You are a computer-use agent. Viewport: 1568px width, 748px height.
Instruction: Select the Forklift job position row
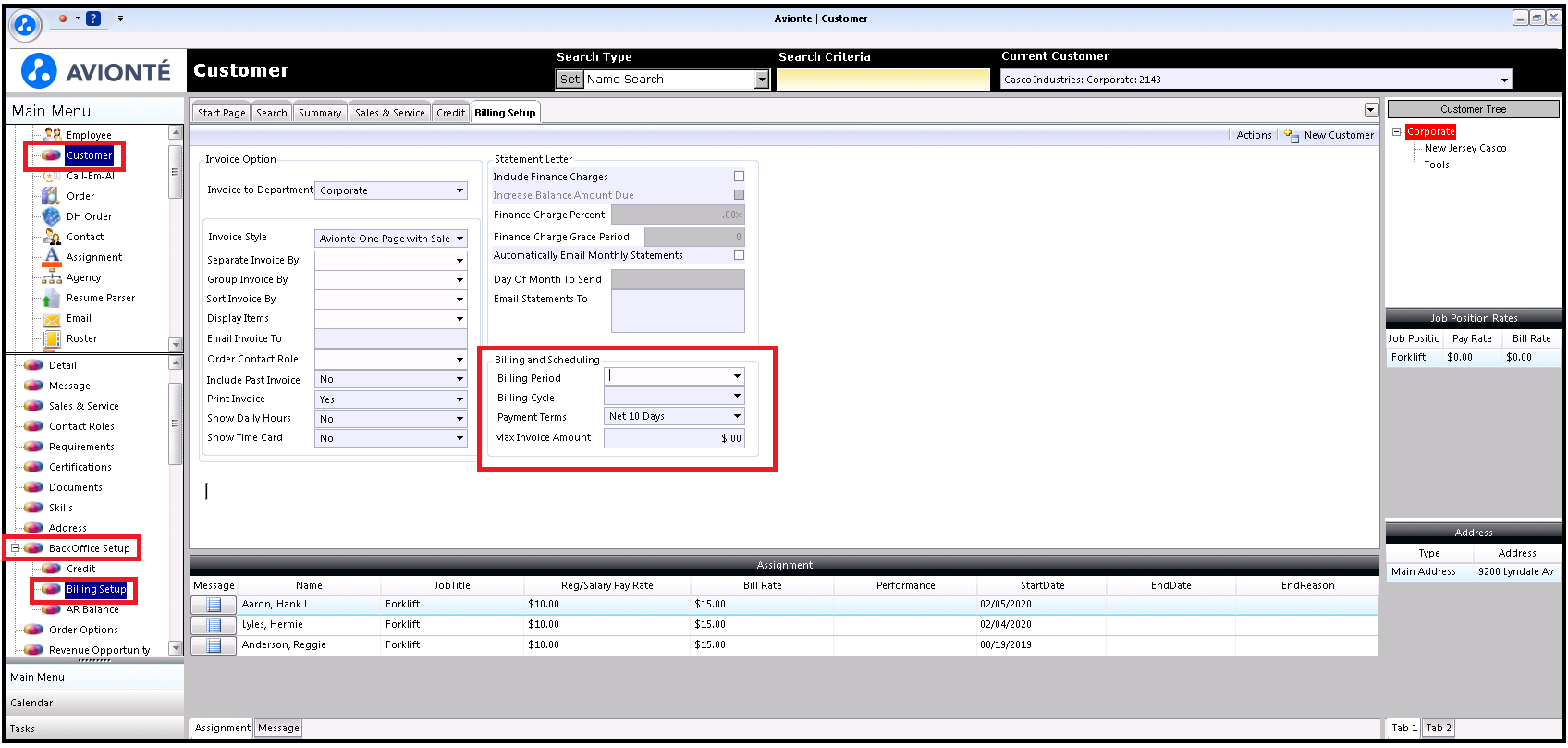tap(1474, 357)
